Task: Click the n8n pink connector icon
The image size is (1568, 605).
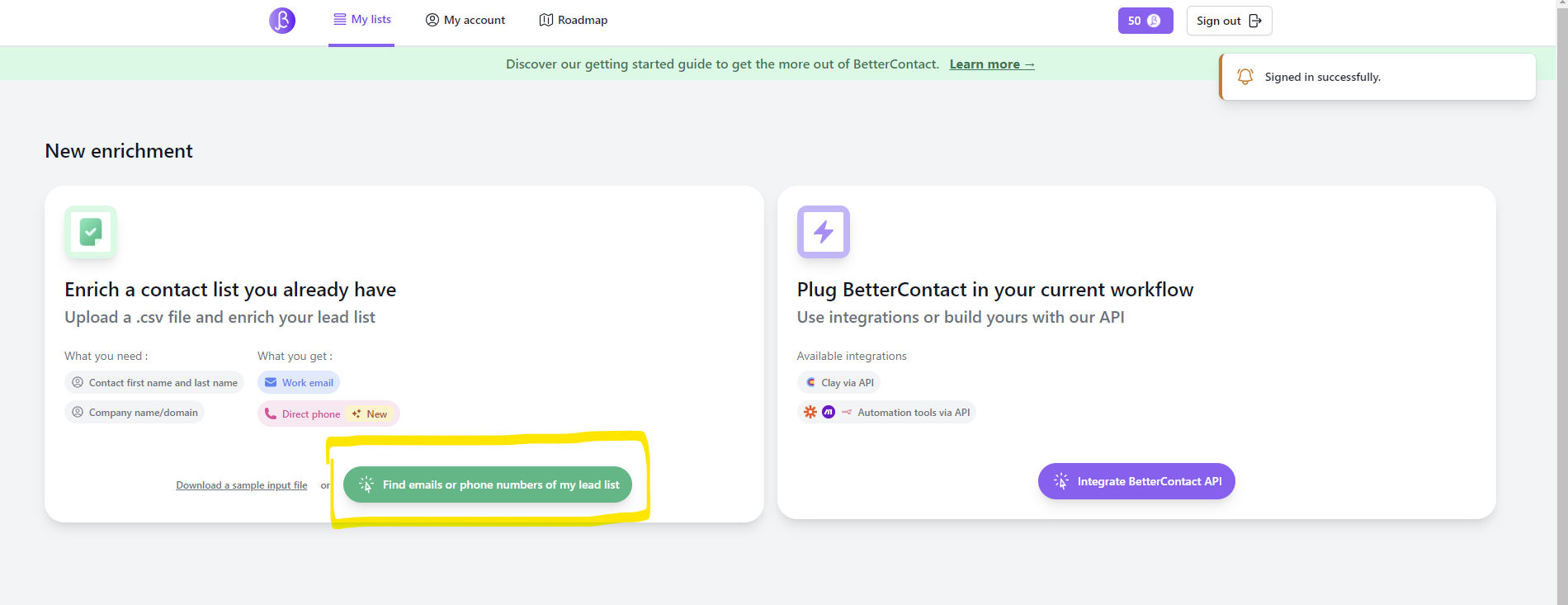Action: tap(847, 413)
